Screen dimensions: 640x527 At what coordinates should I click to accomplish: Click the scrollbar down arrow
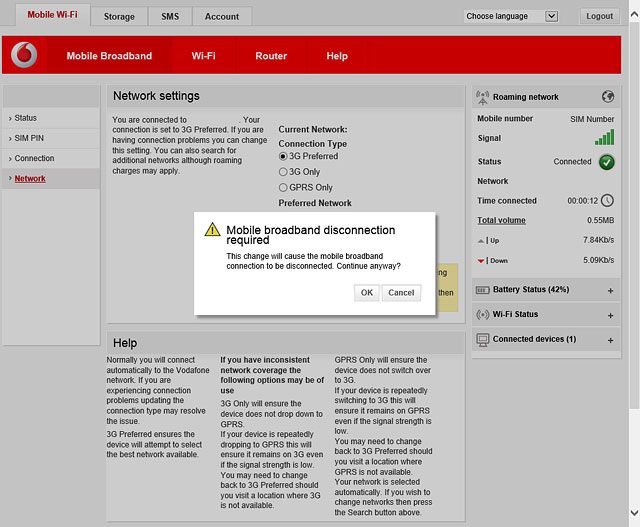coord(634,512)
